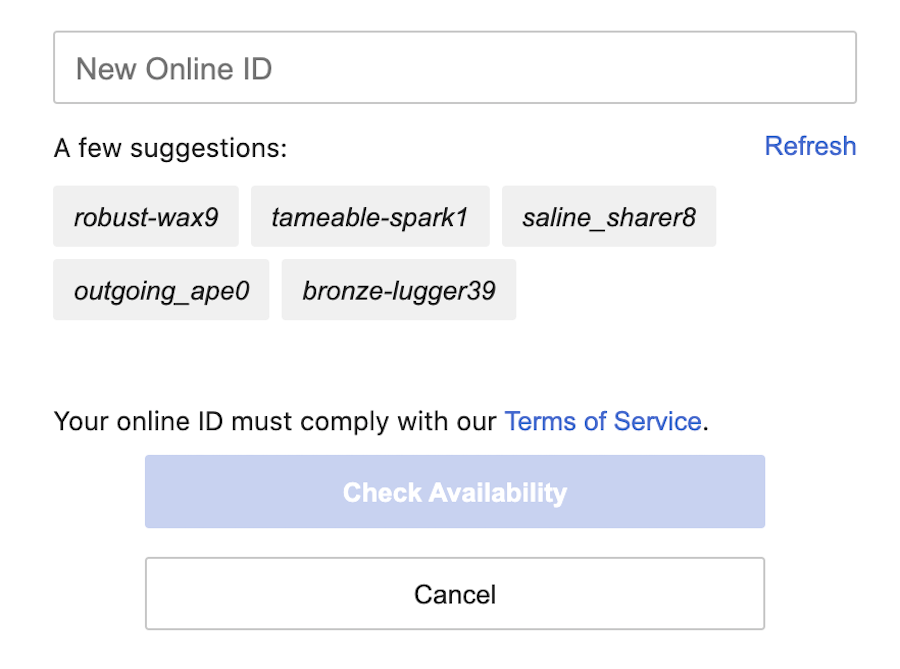Viewport: 900px width, 669px height.
Task: Dismiss the dialog with Cancel
Action: click(x=455, y=594)
